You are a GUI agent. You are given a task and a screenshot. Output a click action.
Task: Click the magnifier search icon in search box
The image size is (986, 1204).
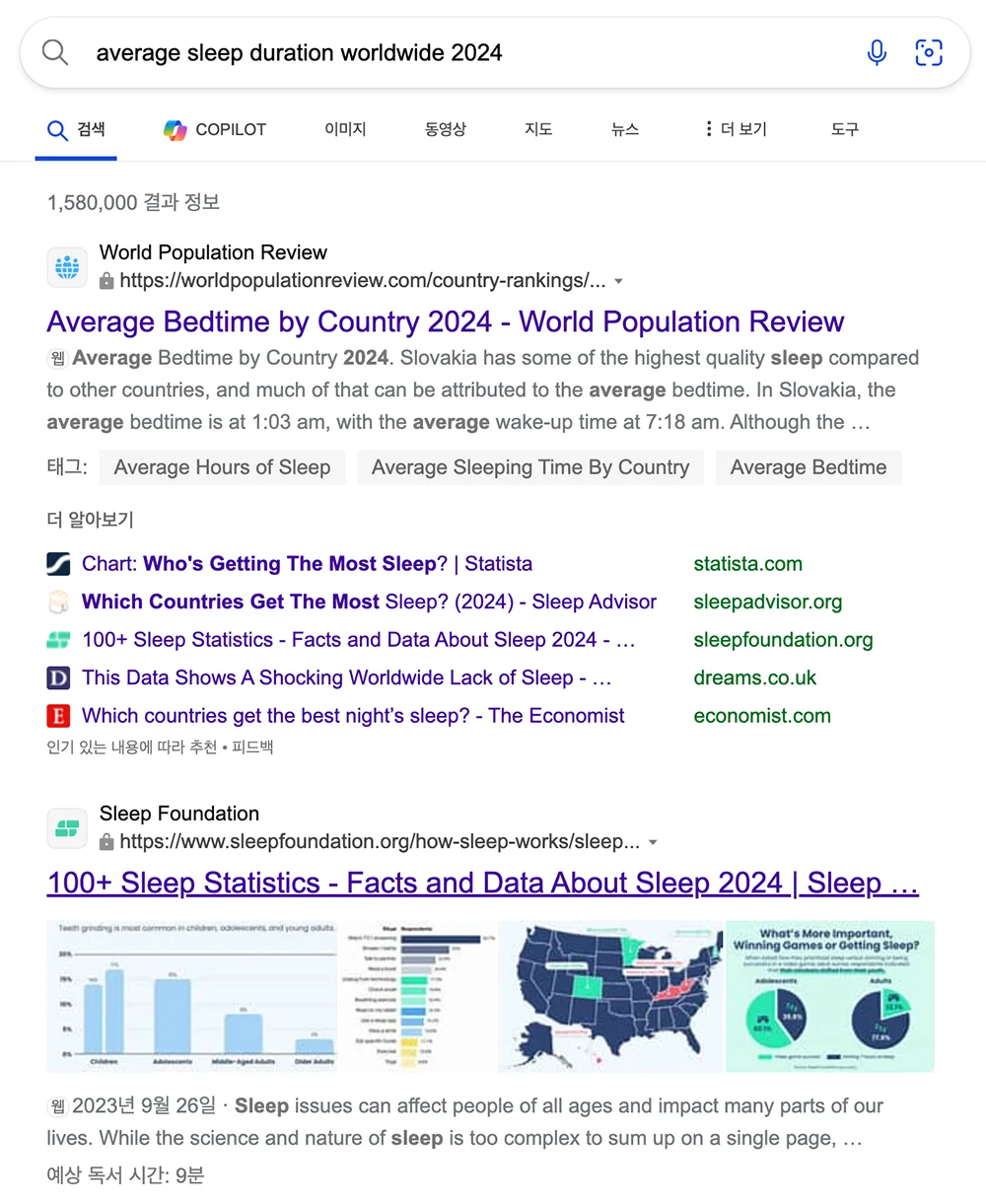coord(55,52)
